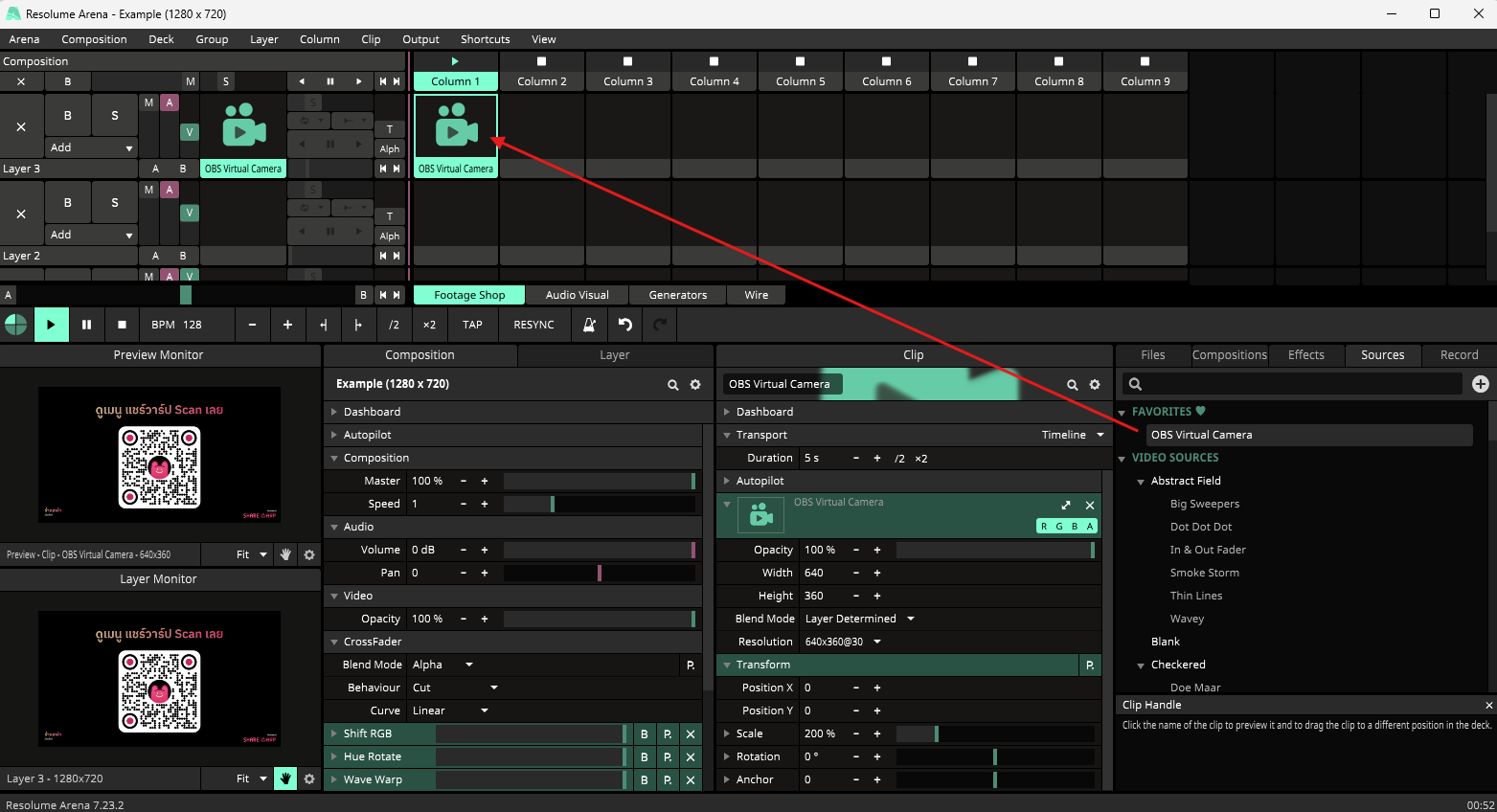
Task: Click the undo arrow icon near BPM controls
Action: (x=624, y=325)
